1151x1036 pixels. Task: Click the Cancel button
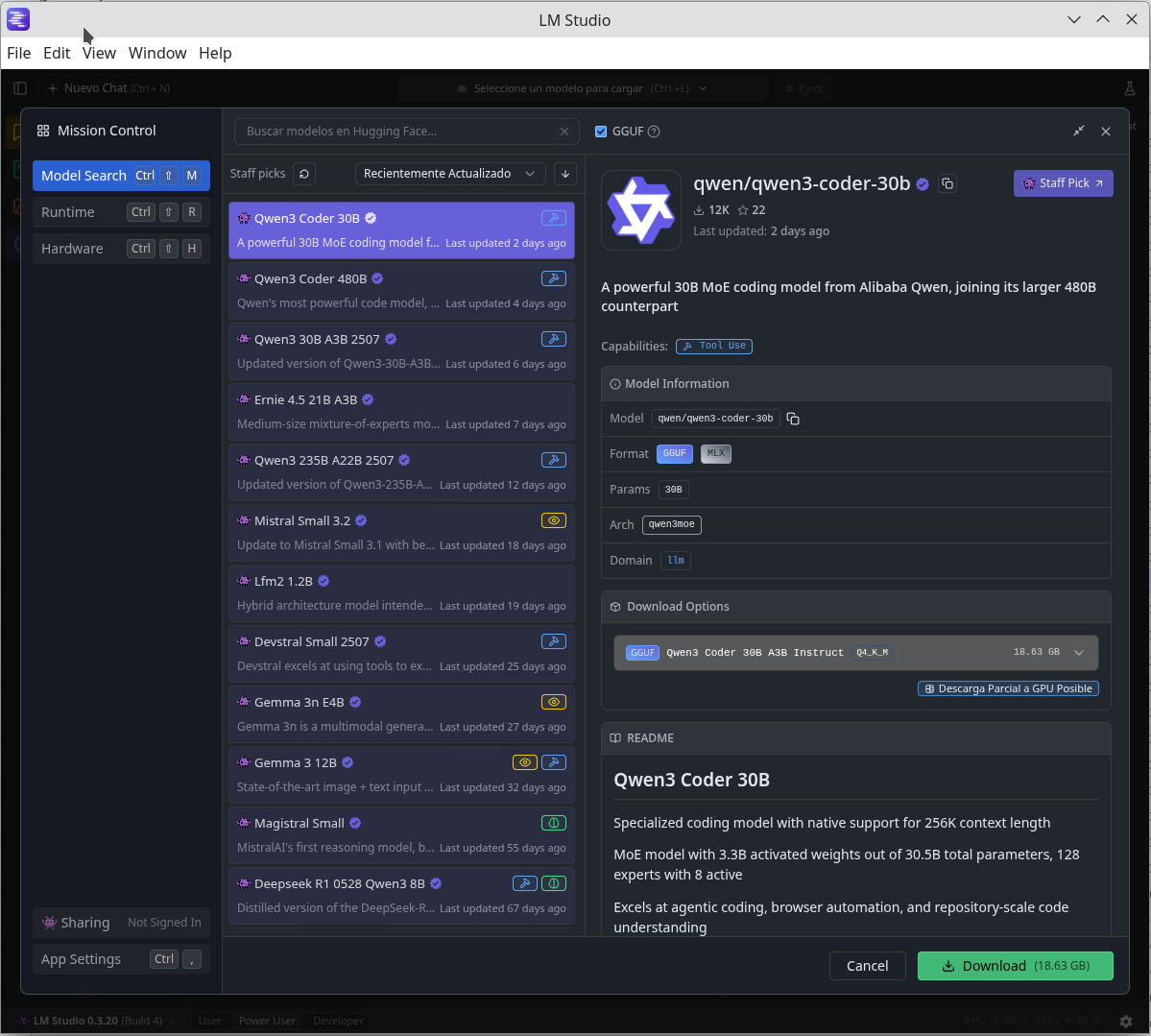(867, 966)
